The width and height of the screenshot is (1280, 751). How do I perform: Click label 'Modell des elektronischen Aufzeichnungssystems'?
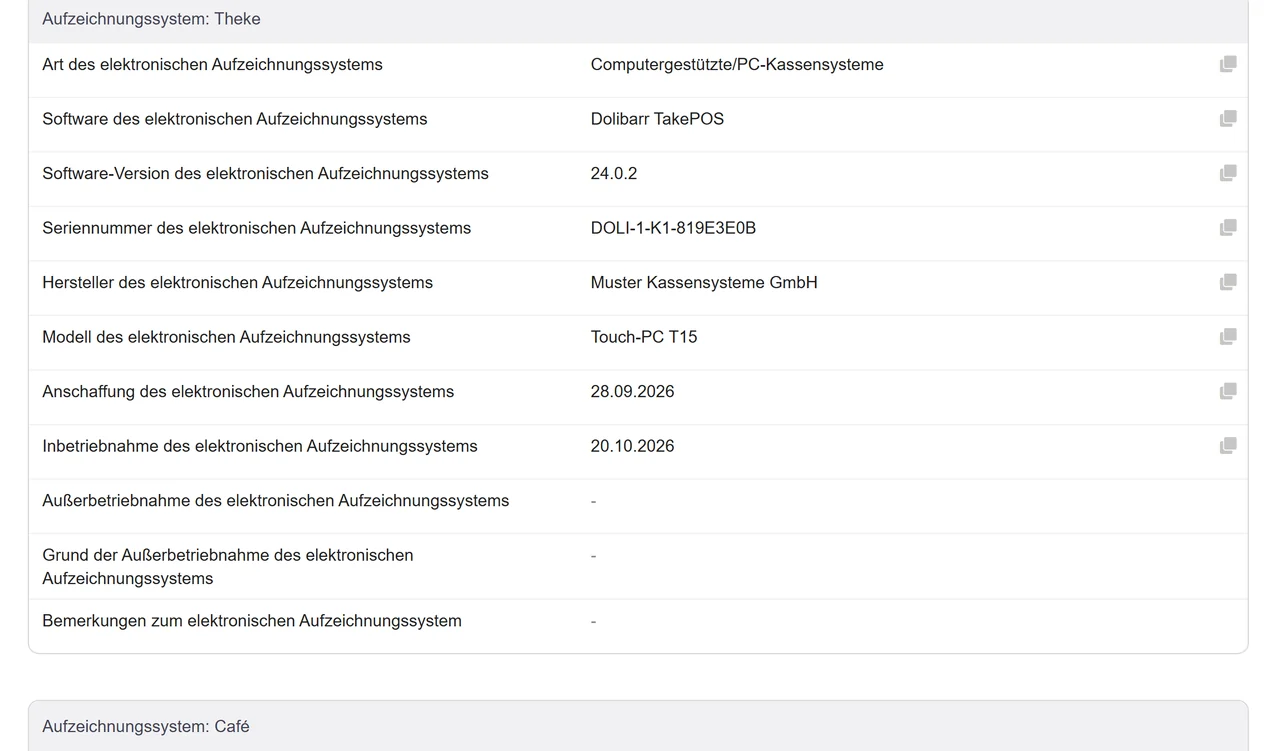tap(226, 337)
